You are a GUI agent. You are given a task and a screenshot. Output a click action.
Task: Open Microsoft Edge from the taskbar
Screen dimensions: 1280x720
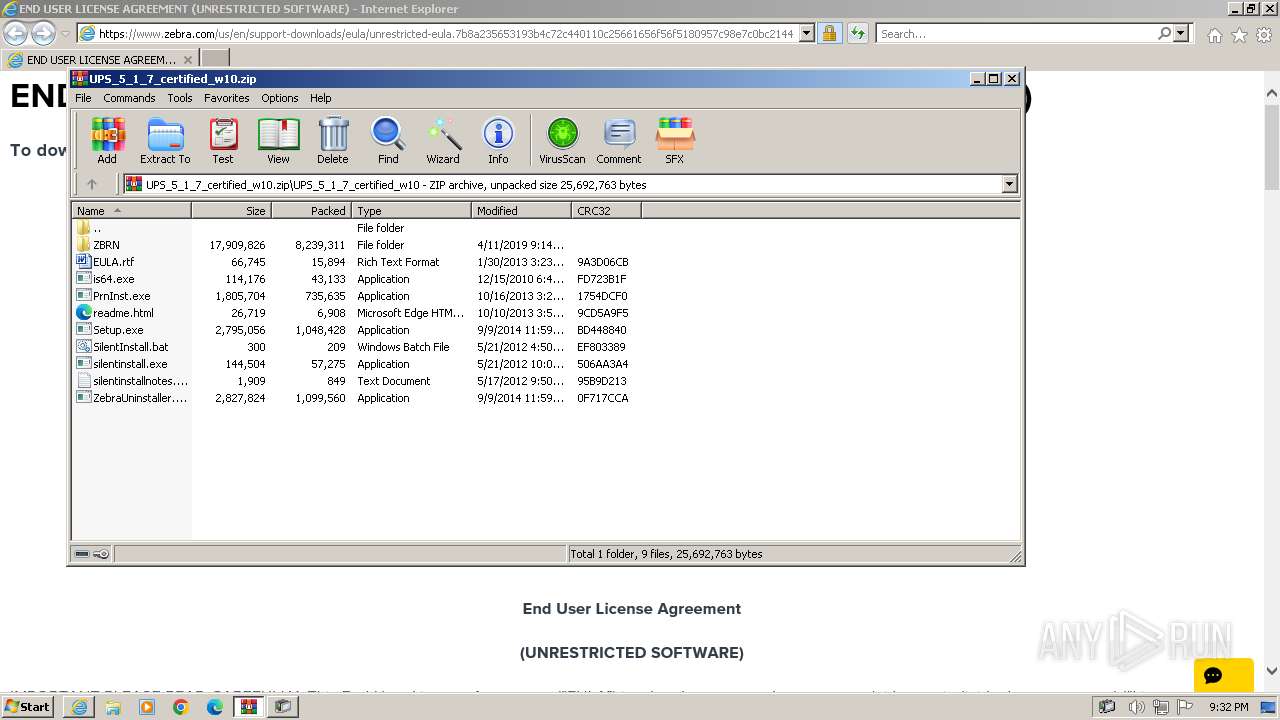[x=214, y=707]
